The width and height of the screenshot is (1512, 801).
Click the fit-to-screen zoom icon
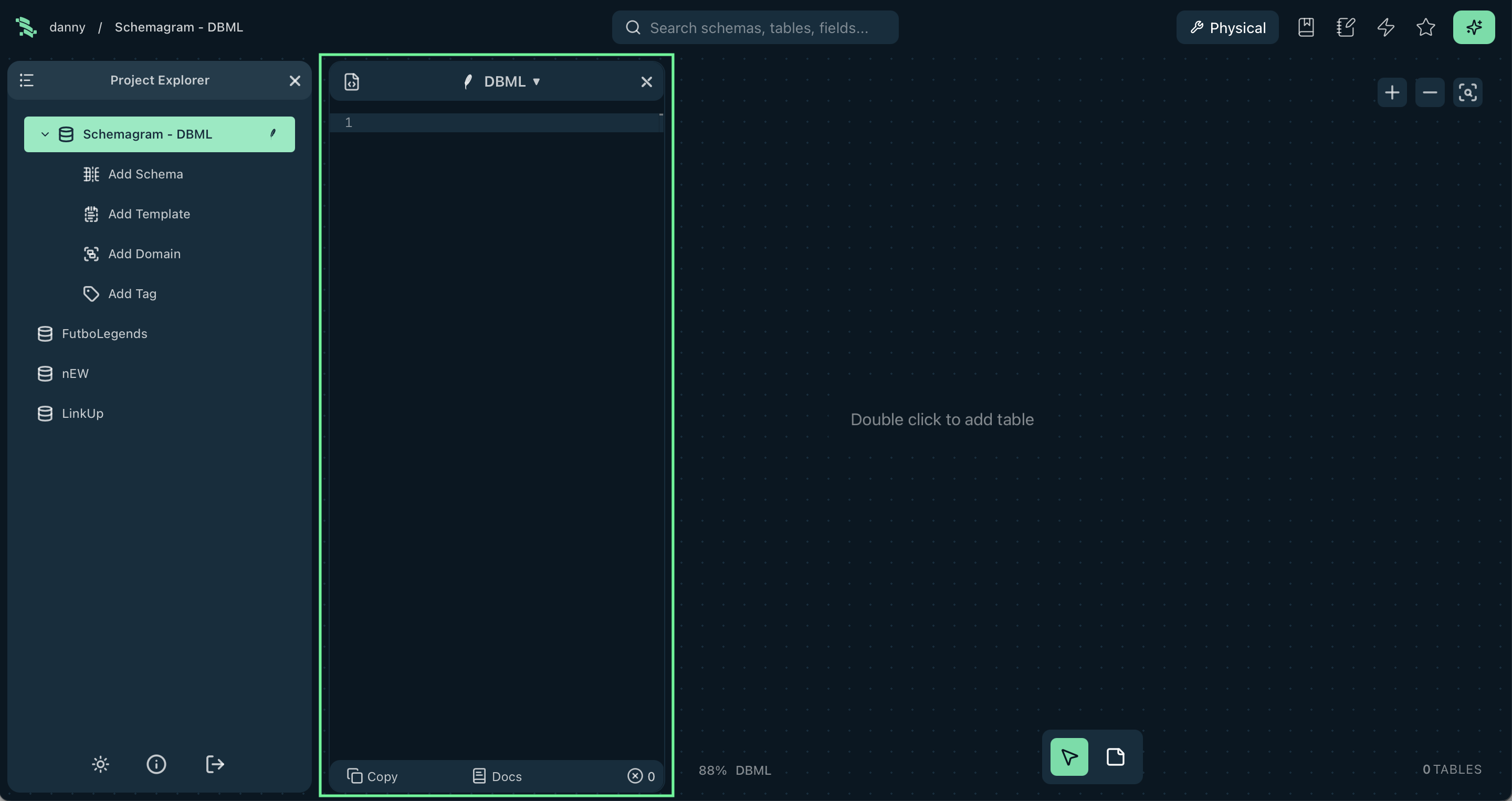coord(1467,93)
